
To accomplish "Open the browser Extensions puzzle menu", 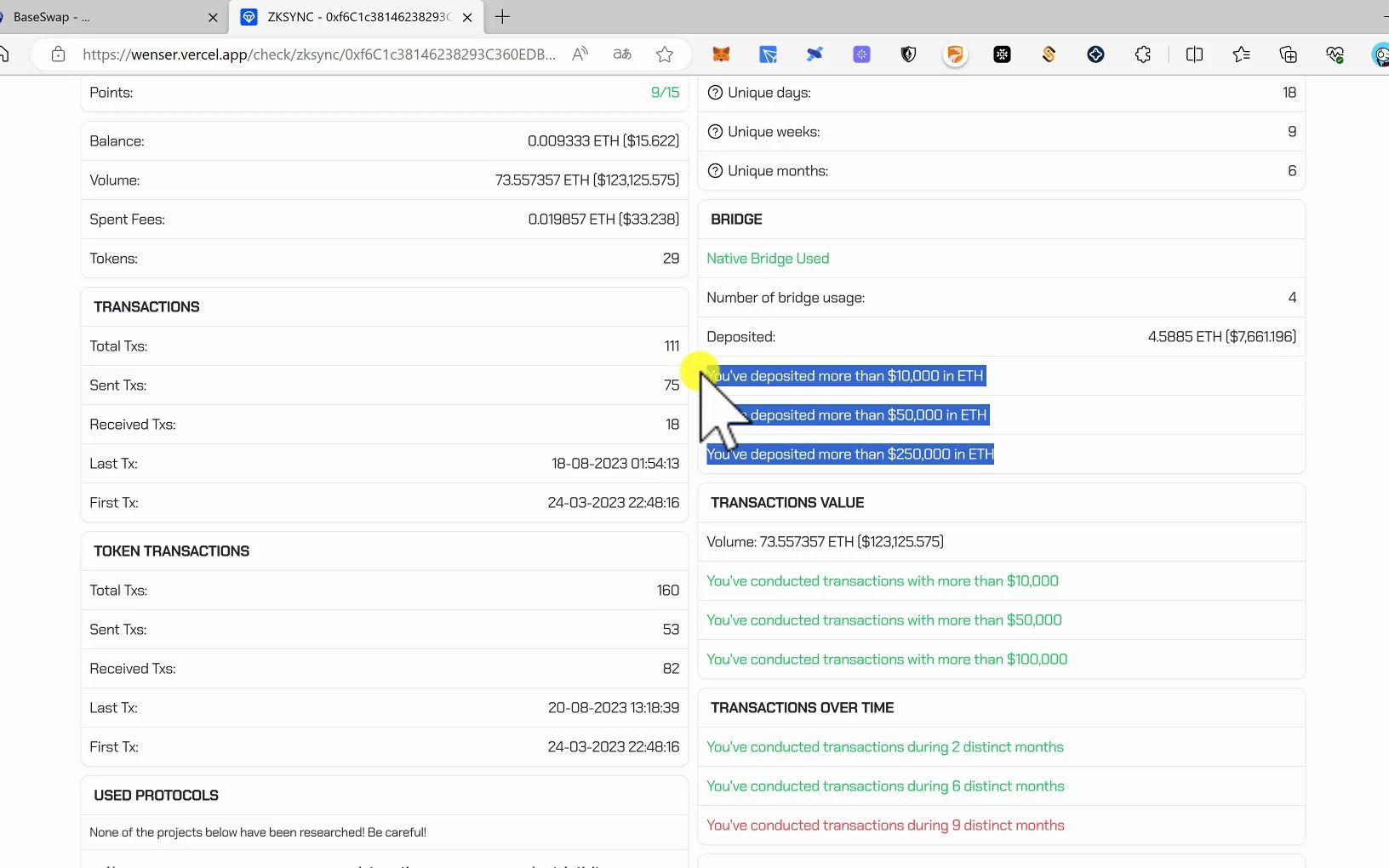I will 1142,54.
